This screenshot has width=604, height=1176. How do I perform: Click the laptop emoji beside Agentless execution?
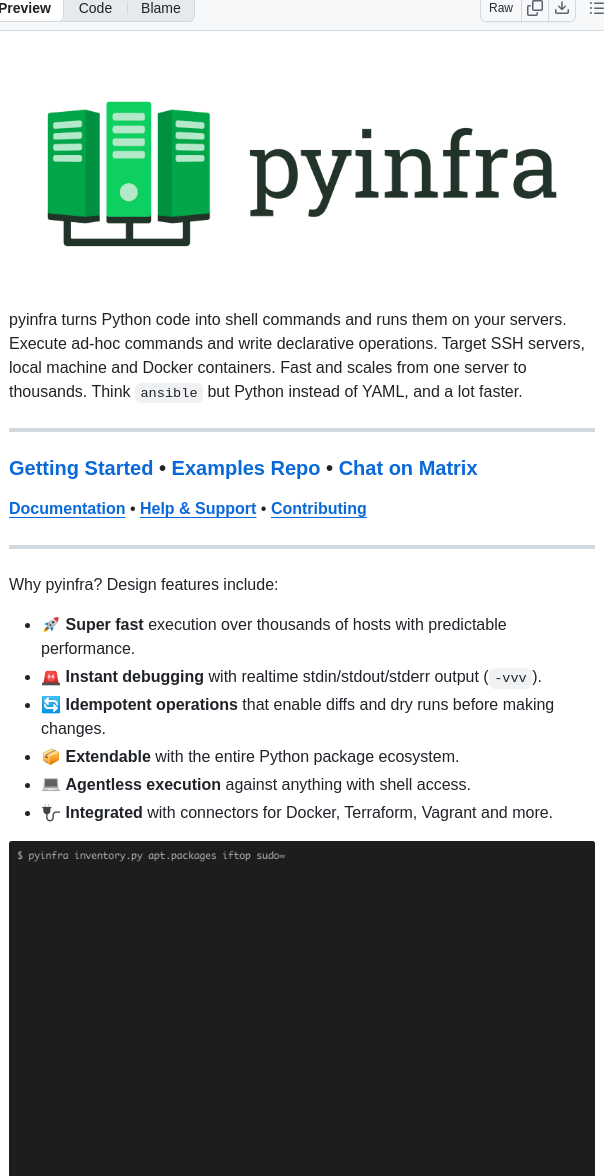pos(51,784)
